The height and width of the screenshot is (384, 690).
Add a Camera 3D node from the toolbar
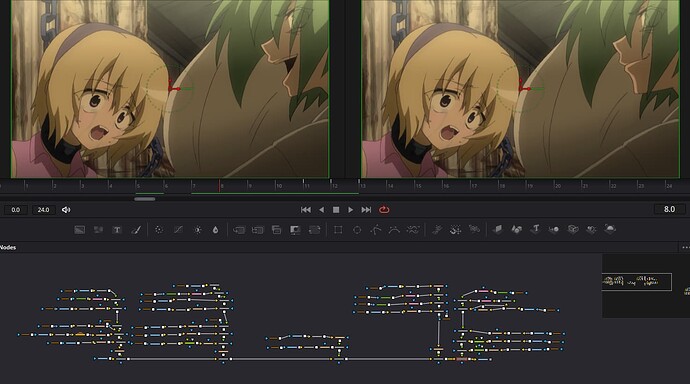pos(573,229)
